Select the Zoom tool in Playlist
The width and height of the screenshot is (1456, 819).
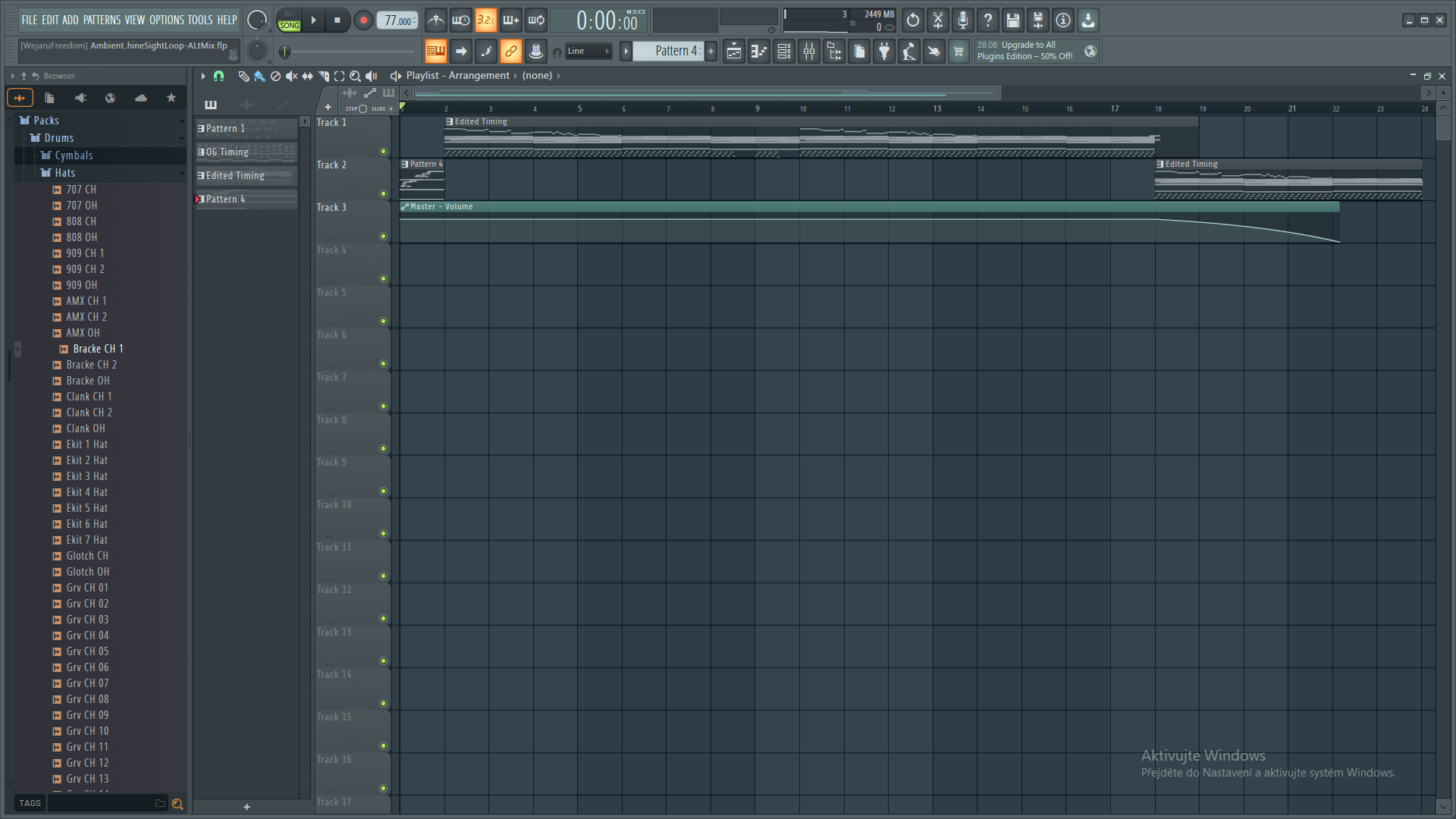click(355, 76)
